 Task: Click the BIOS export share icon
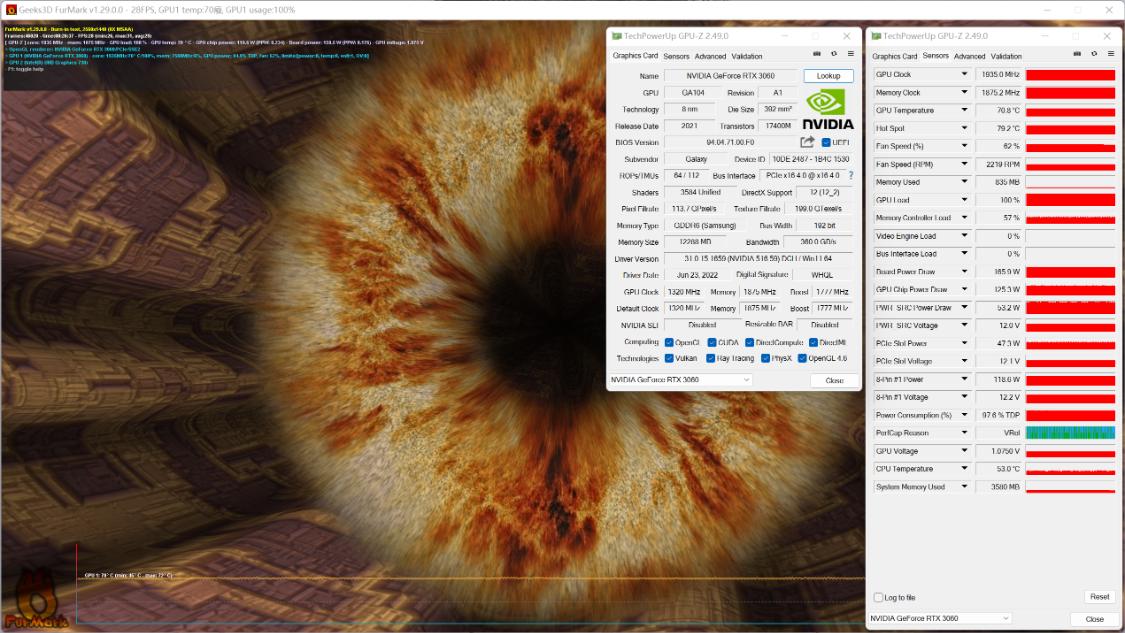807,142
